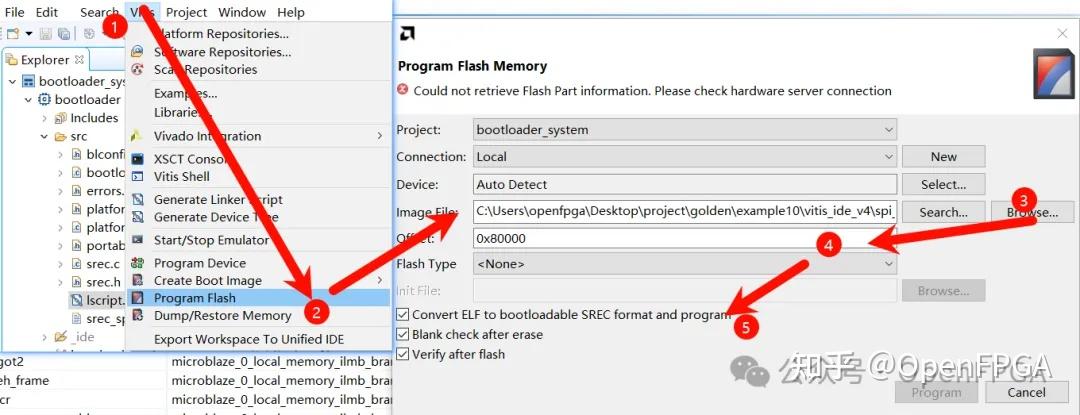Screen dimensions: 1080x415
Task: Click the Vivado Integration icon
Action: 136,136
